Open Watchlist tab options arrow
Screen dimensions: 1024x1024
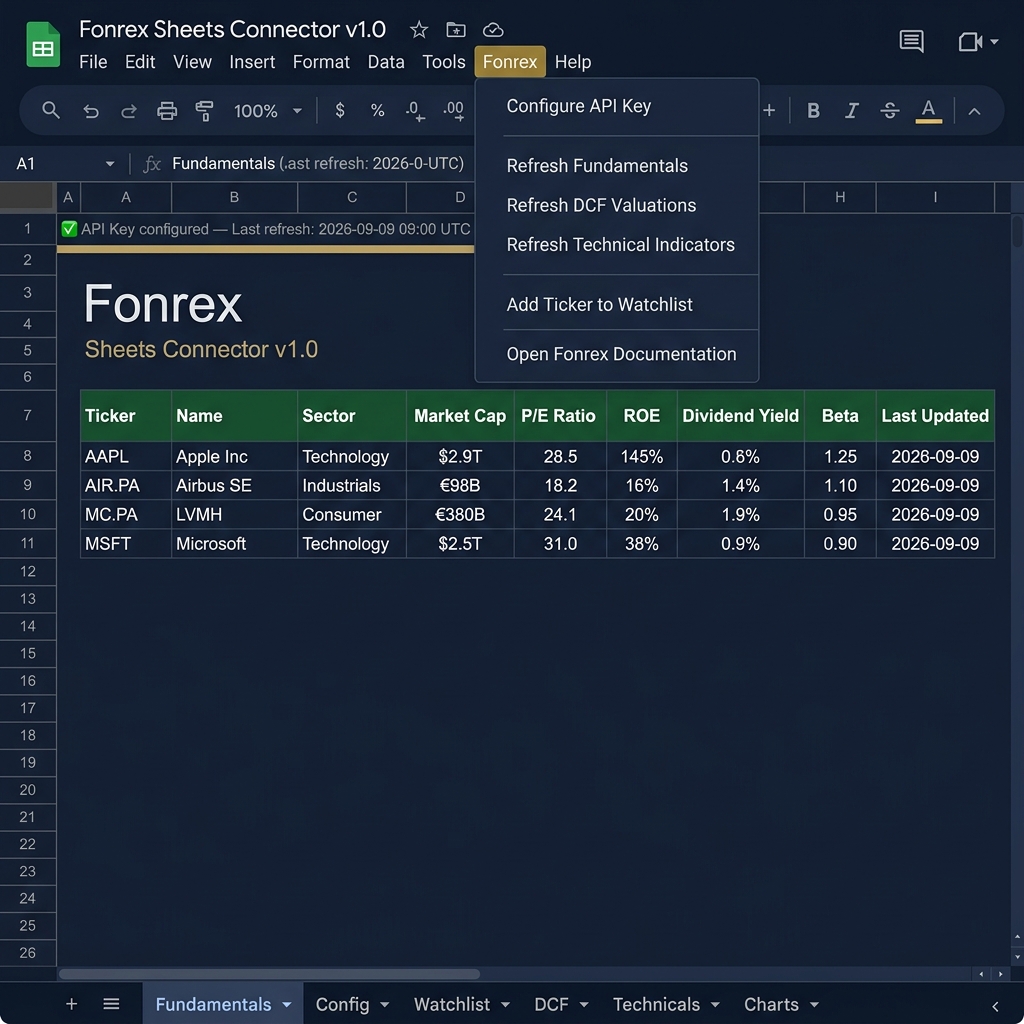point(505,1004)
